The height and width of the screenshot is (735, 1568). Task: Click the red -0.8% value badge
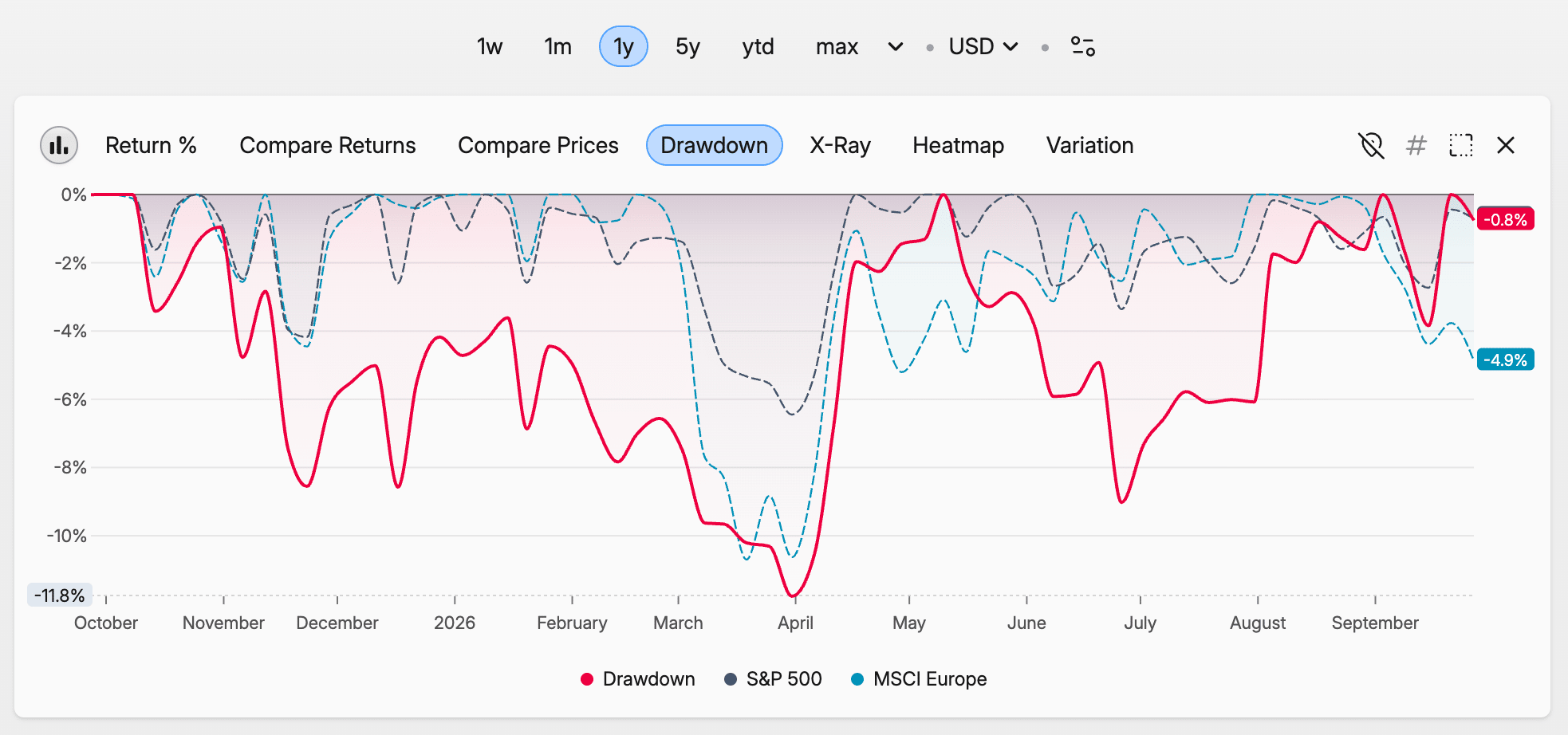(1505, 219)
